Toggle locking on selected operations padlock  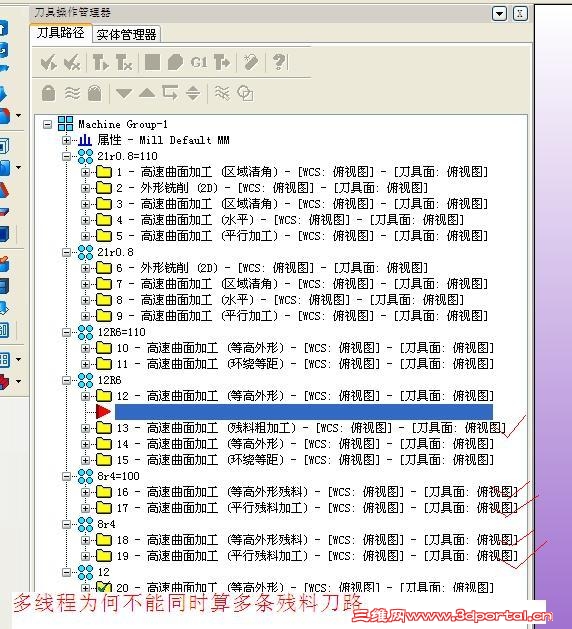pos(49,93)
